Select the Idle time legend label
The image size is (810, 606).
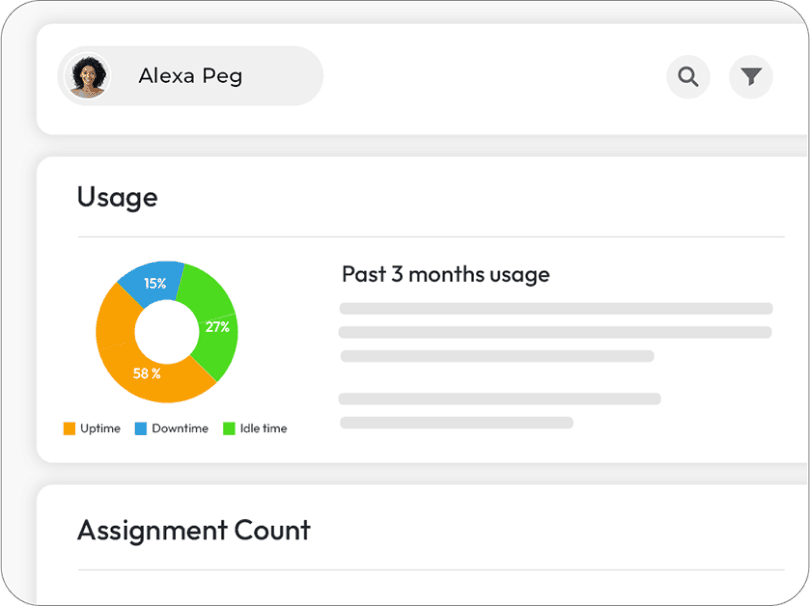[263, 429]
